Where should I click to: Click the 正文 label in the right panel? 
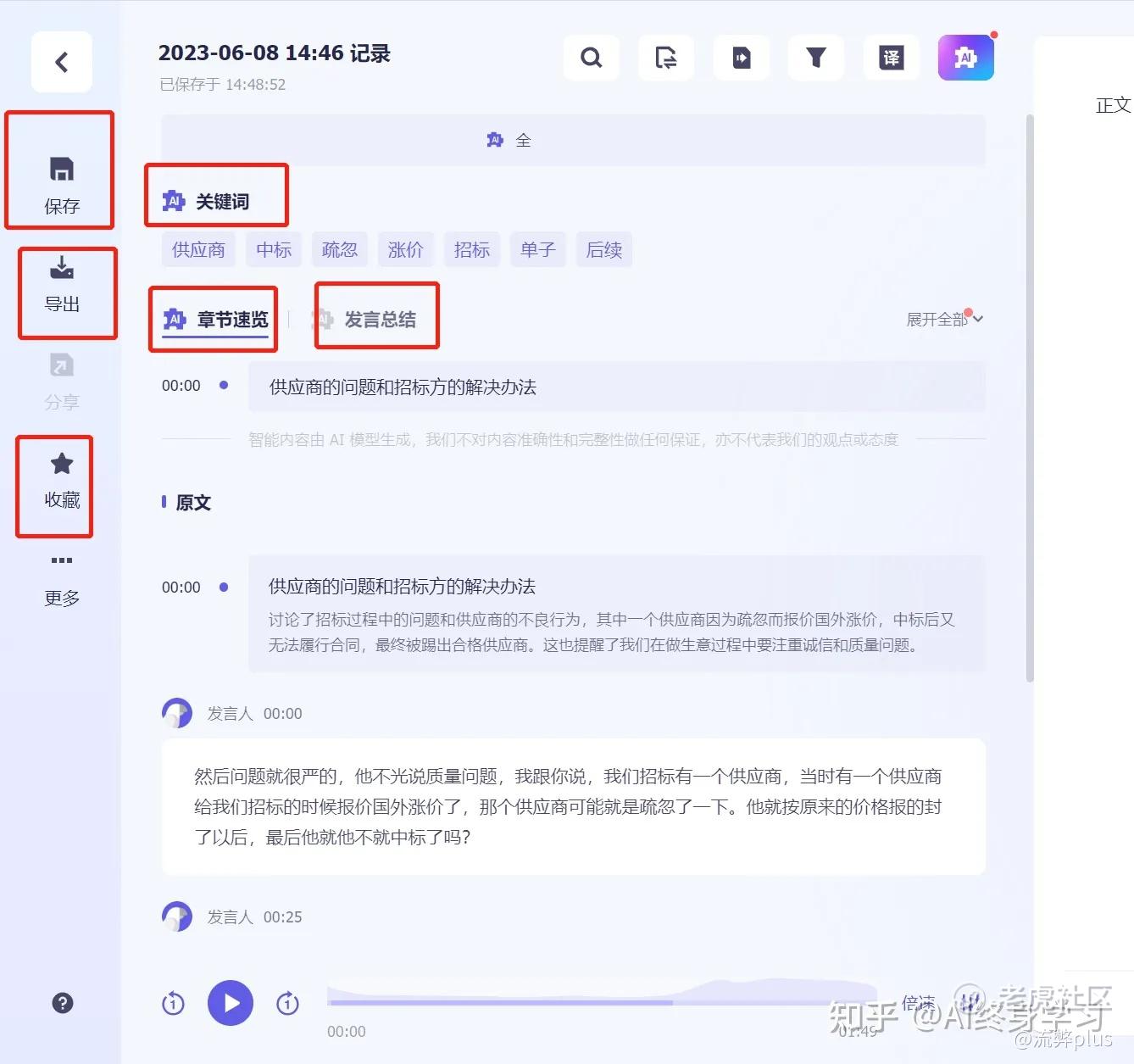click(1113, 105)
